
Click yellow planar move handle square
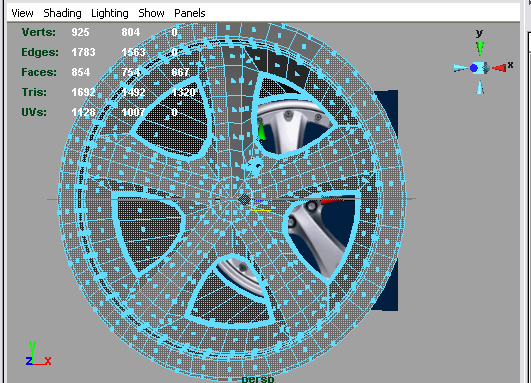(261, 200)
